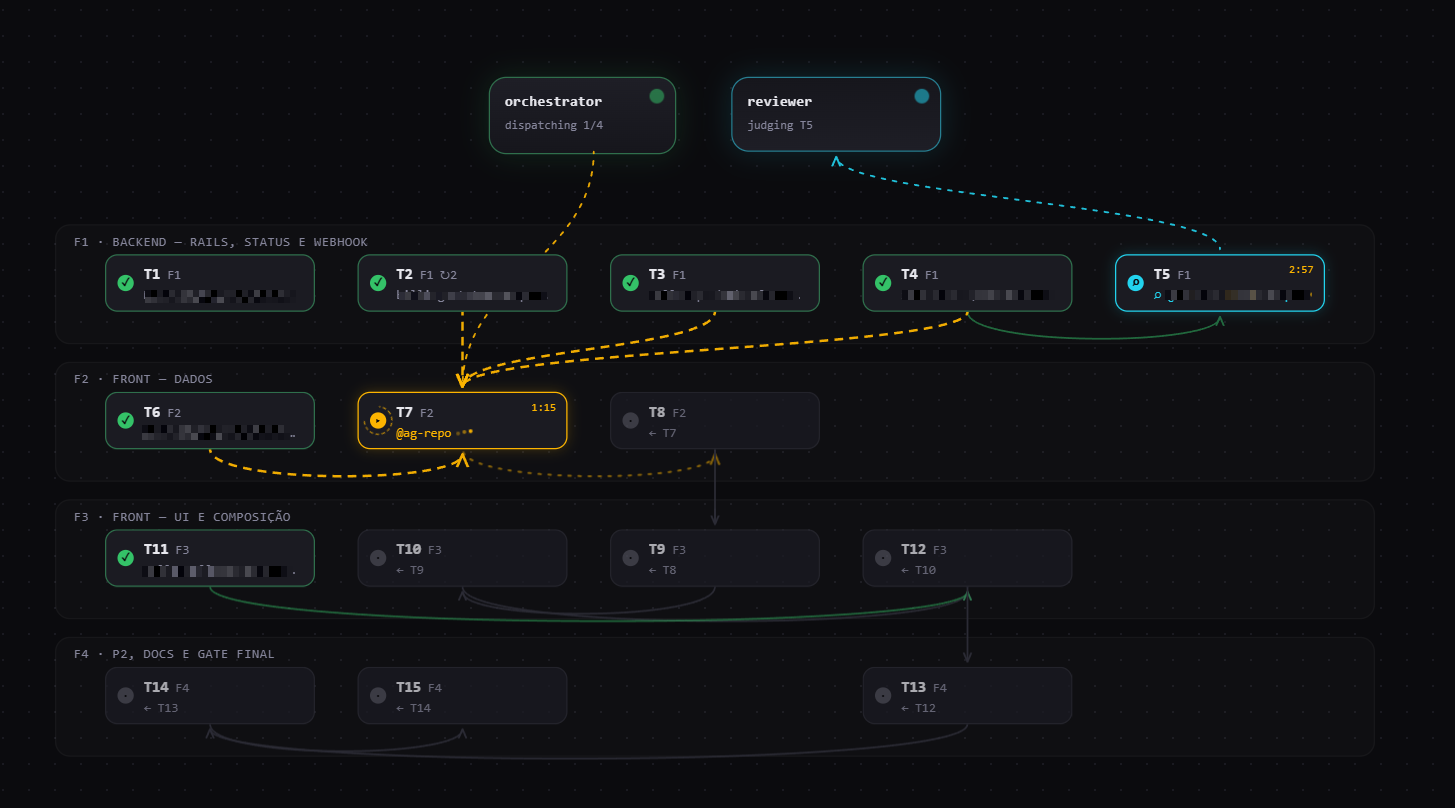Click the cyan review icon on T5
This screenshot has width=1455, height=808.
pos(1136,283)
